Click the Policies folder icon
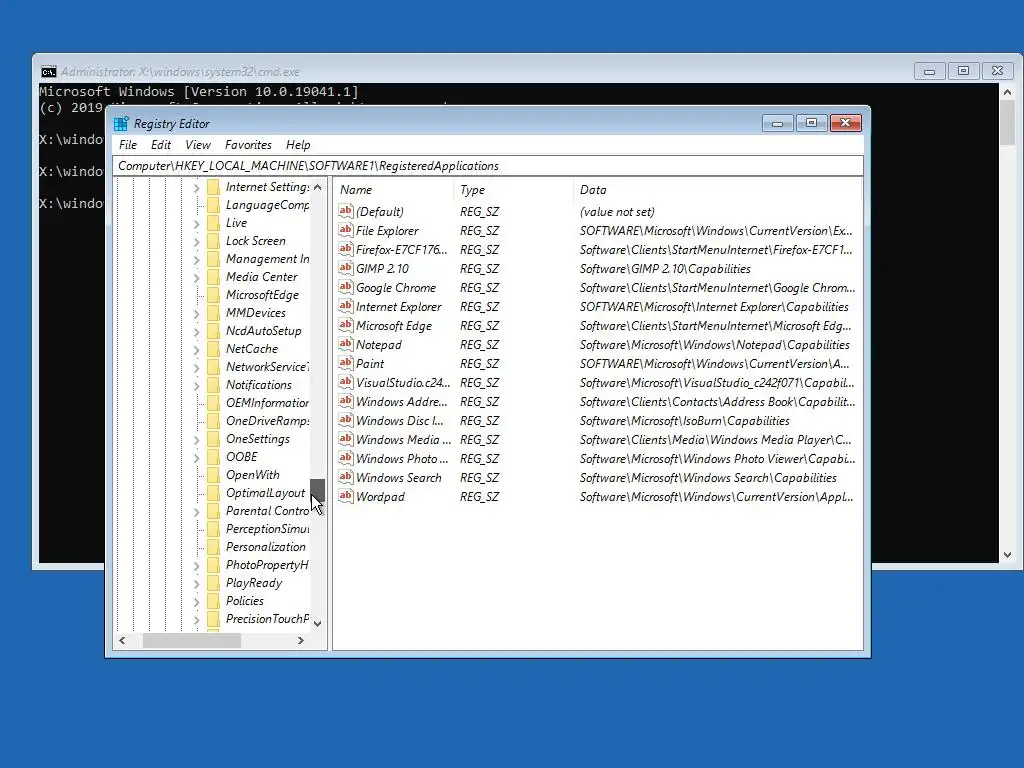The image size is (1024, 768). pyautogui.click(x=213, y=601)
